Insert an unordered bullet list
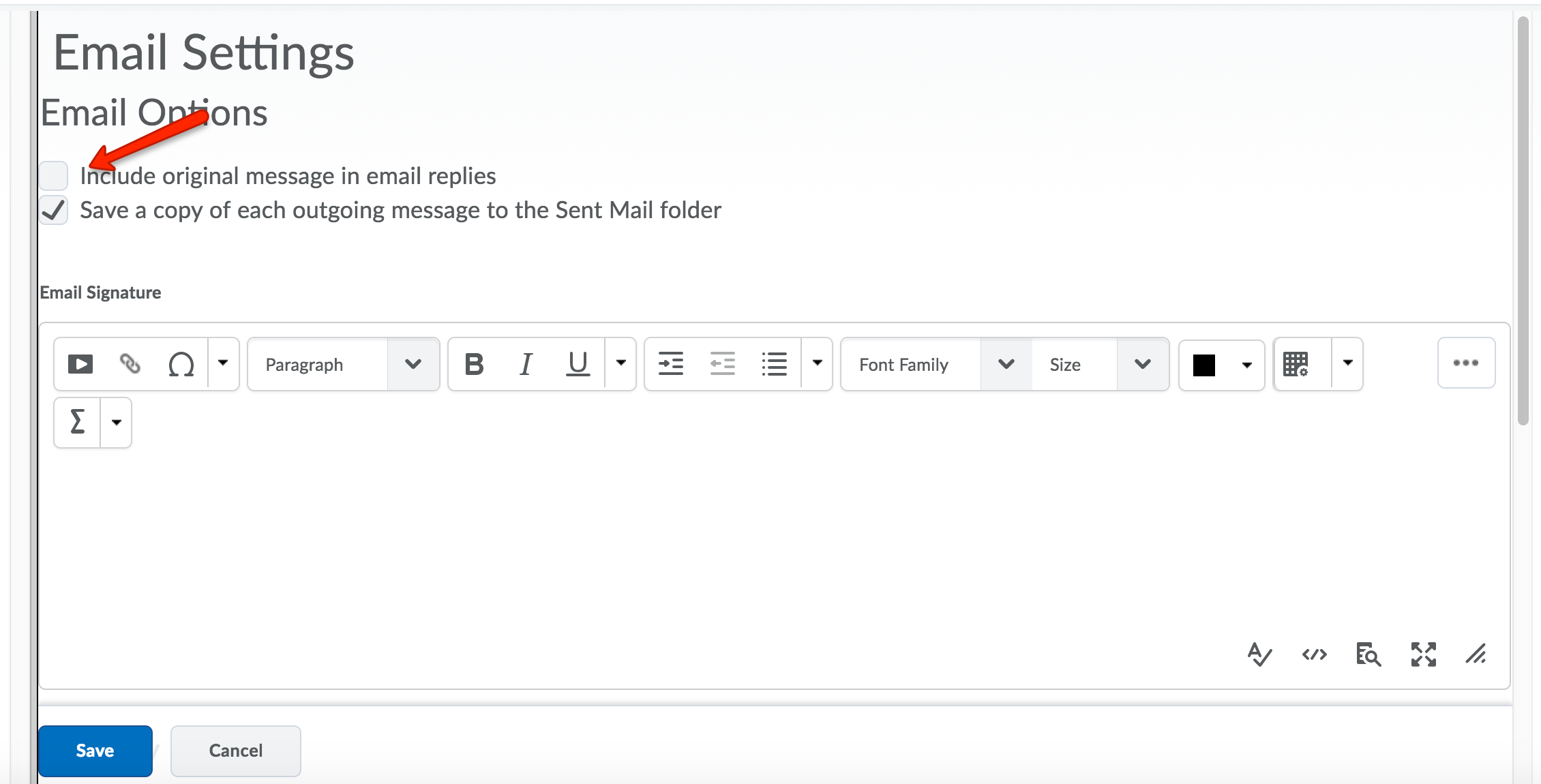Image resolution: width=1541 pixels, height=784 pixels. pyautogui.click(x=774, y=364)
